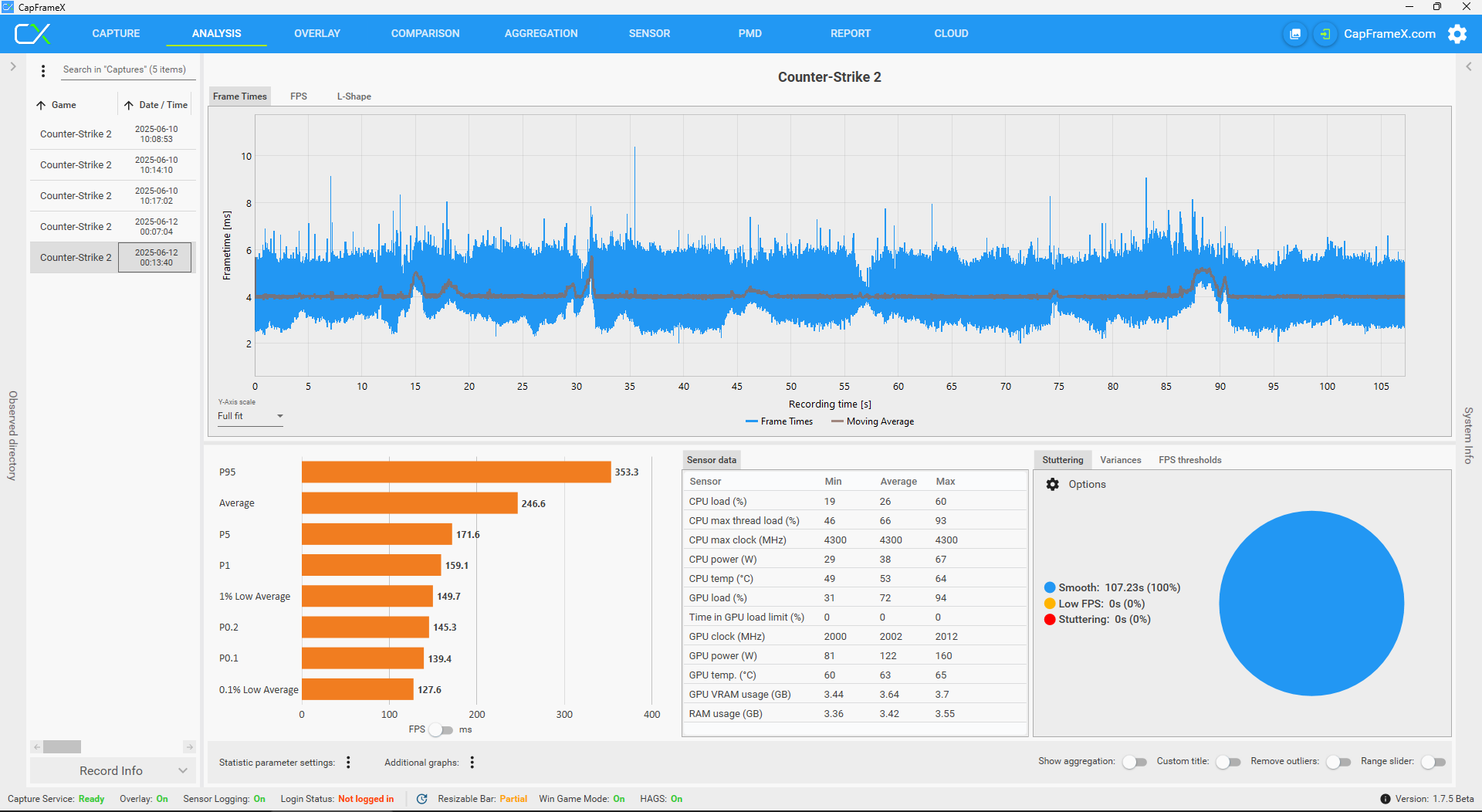Enable Custom title switch
The image size is (1482, 812).
point(1228,762)
